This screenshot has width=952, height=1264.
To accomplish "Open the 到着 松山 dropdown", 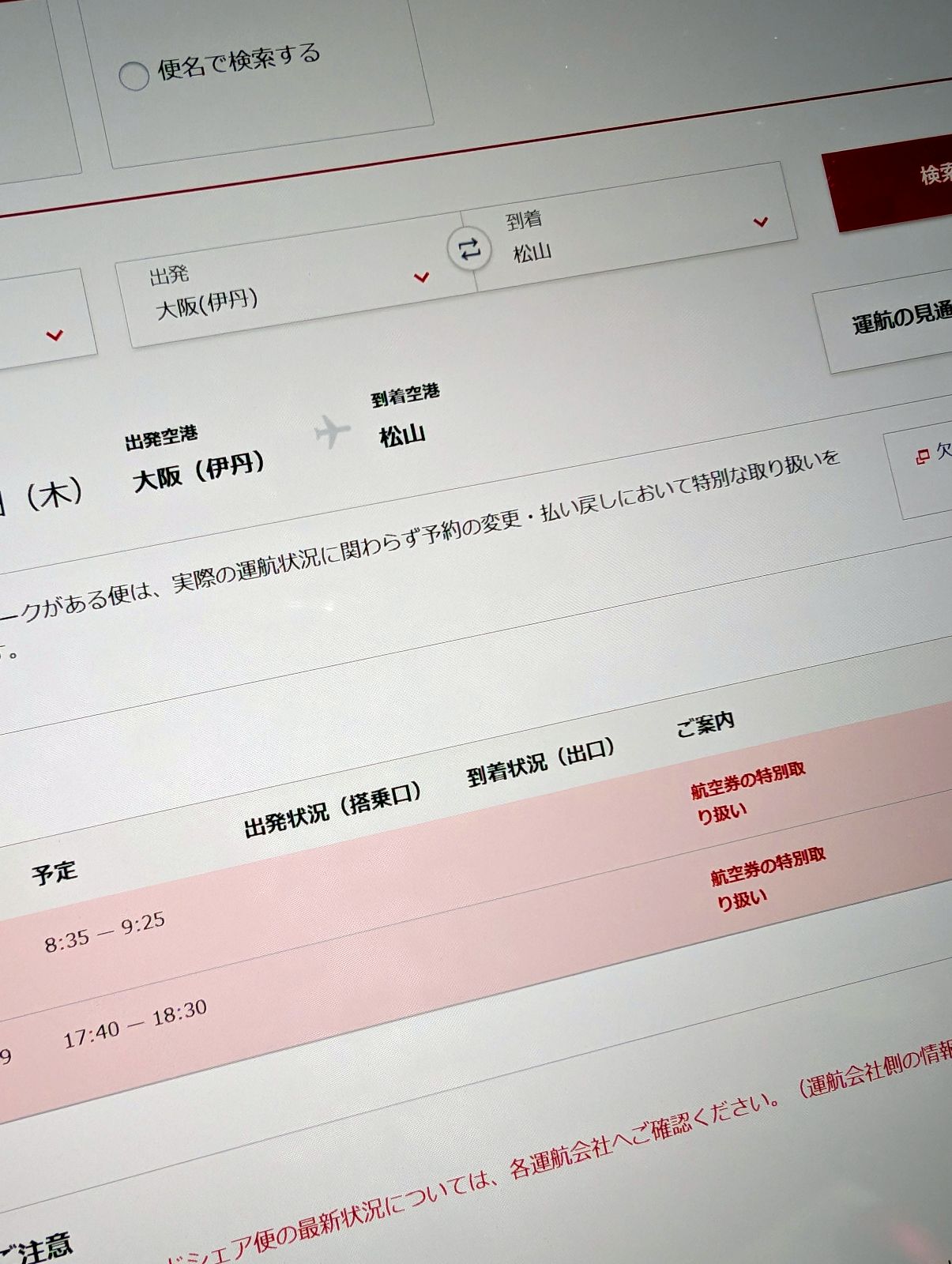I will (x=628, y=227).
